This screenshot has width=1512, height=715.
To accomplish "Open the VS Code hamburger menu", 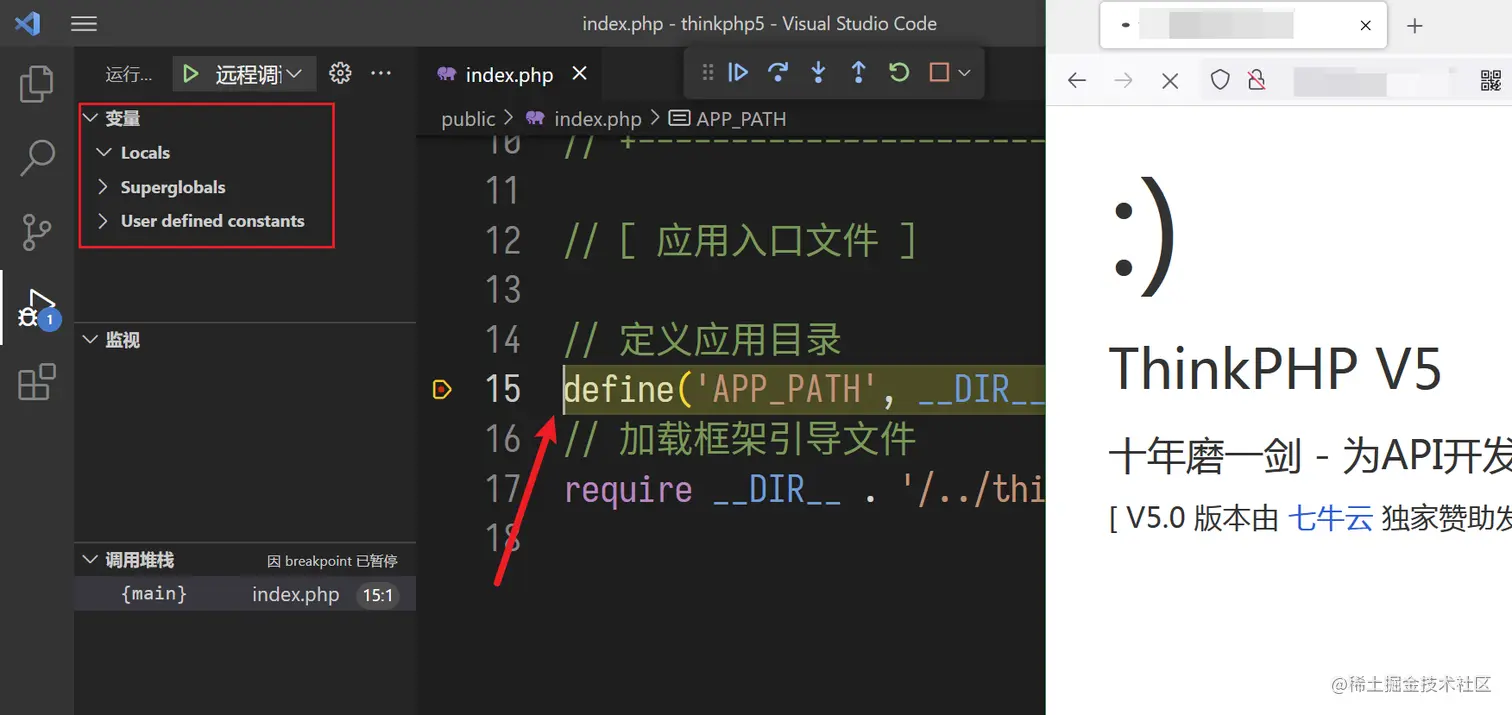I will pyautogui.click(x=84, y=24).
